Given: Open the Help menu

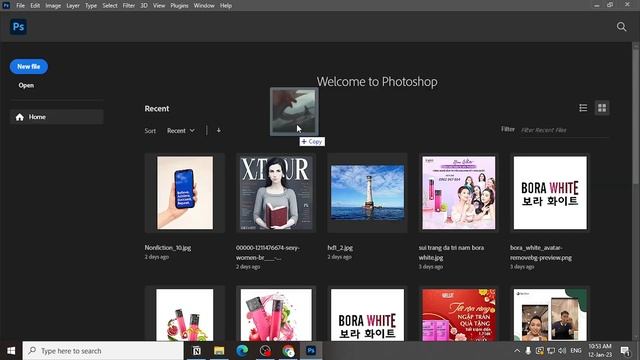Looking at the screenshot, I should click(x=226, y=6).
